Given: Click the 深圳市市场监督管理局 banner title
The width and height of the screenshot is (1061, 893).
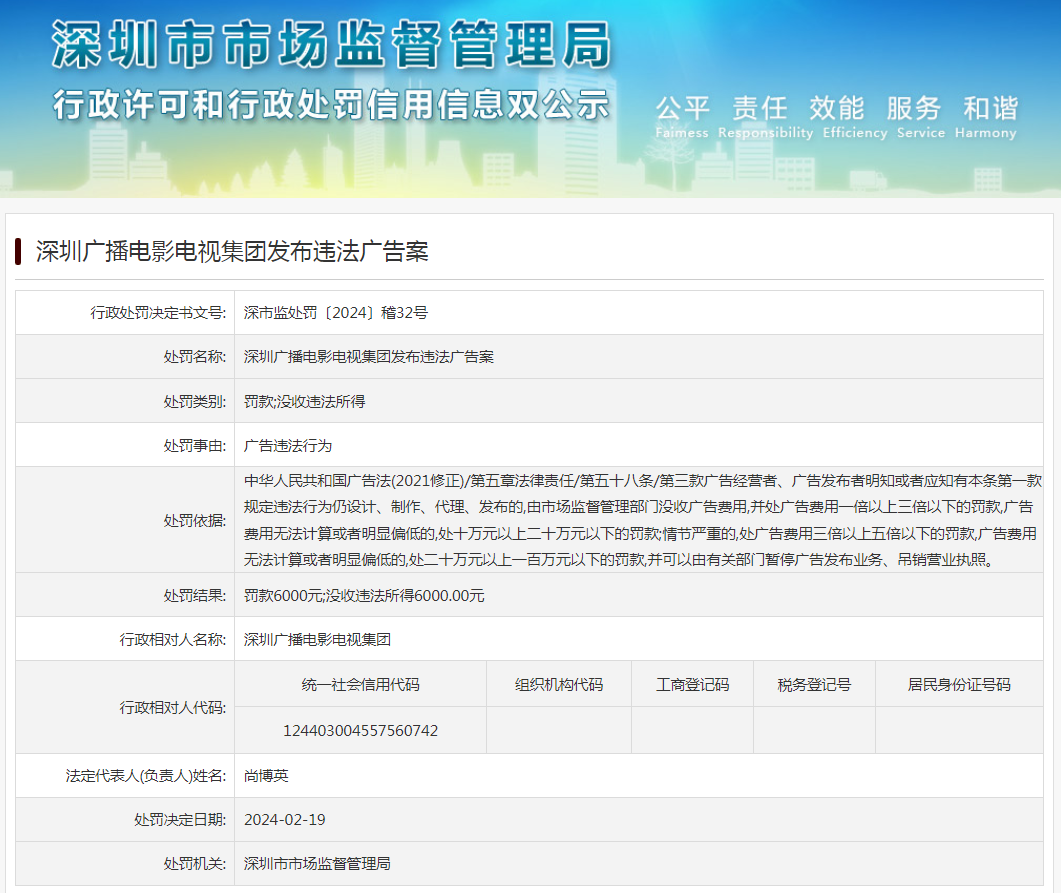Looking at the screenshot, I should coord(332,45).
